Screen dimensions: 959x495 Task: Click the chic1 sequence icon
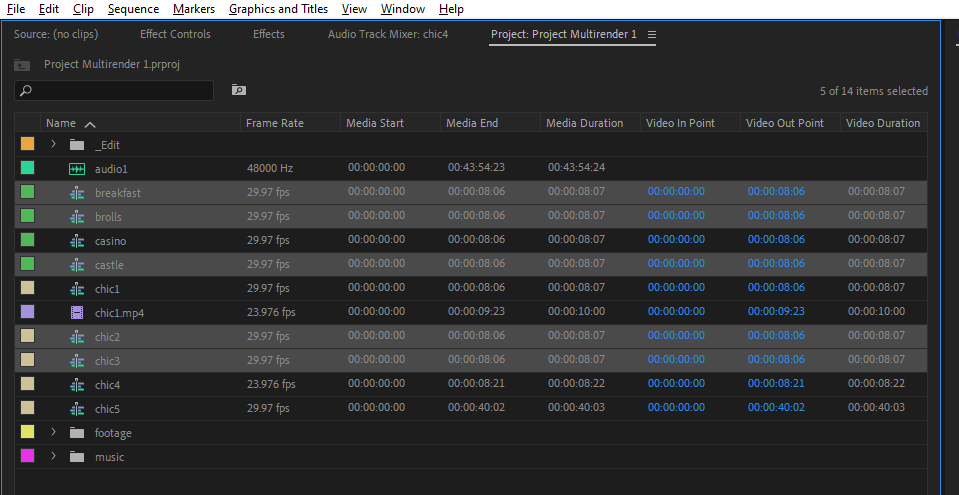pyautogui.click(x=77, y=289)
